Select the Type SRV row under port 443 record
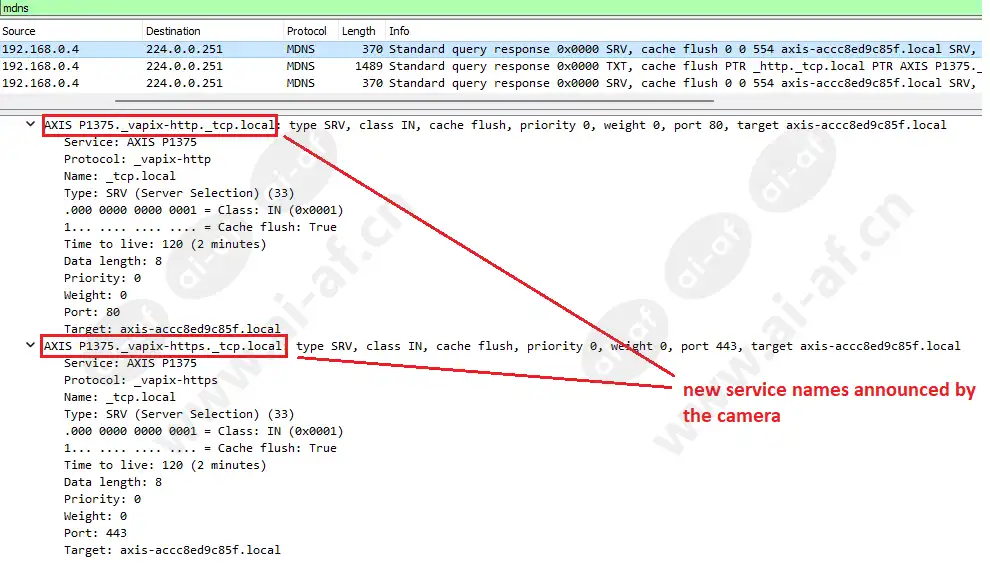Image resolution: width=990 pixels, height=577 pixels. [179, 414]
